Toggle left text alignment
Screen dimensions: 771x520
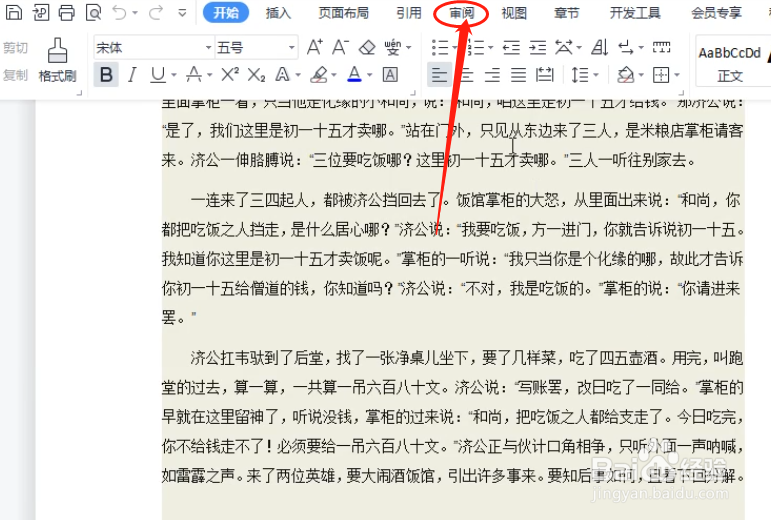pyautogui.click(x=440, y=75)
